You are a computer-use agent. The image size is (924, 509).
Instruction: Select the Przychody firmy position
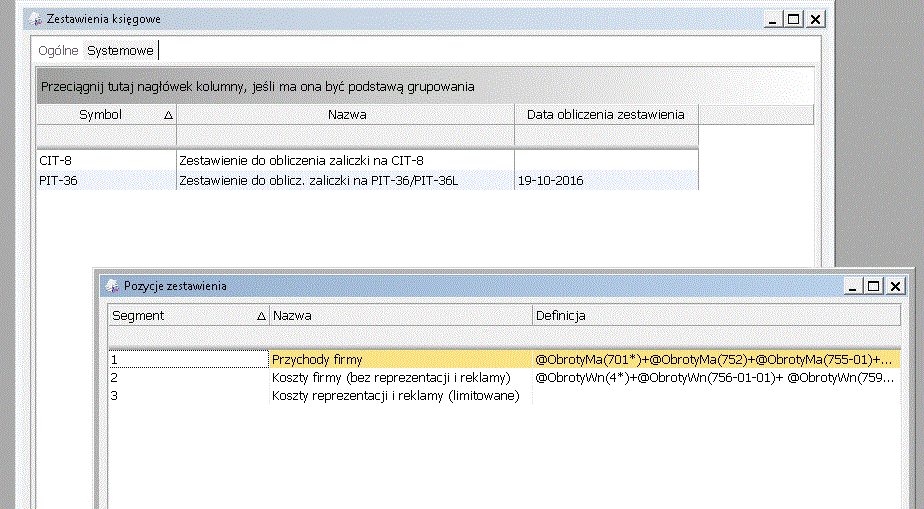tap(400, 358)
